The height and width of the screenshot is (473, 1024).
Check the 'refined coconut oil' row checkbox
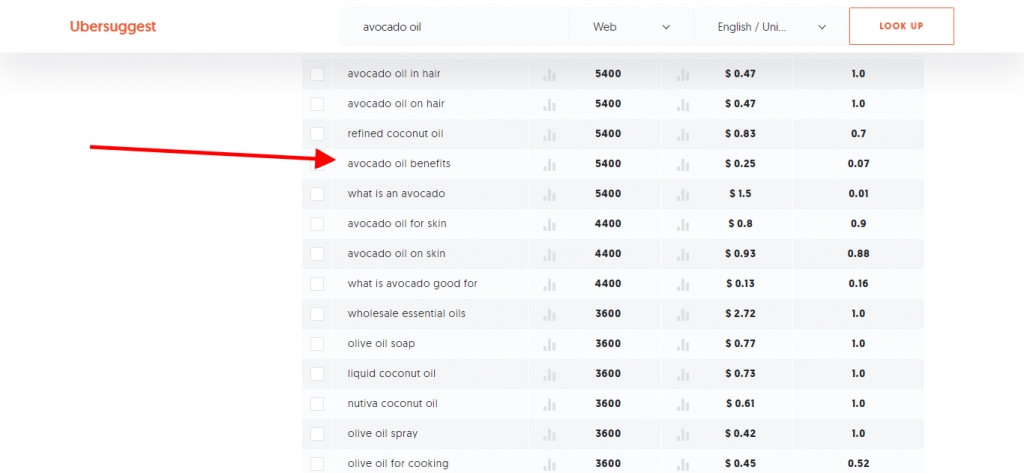coord(317,134)
